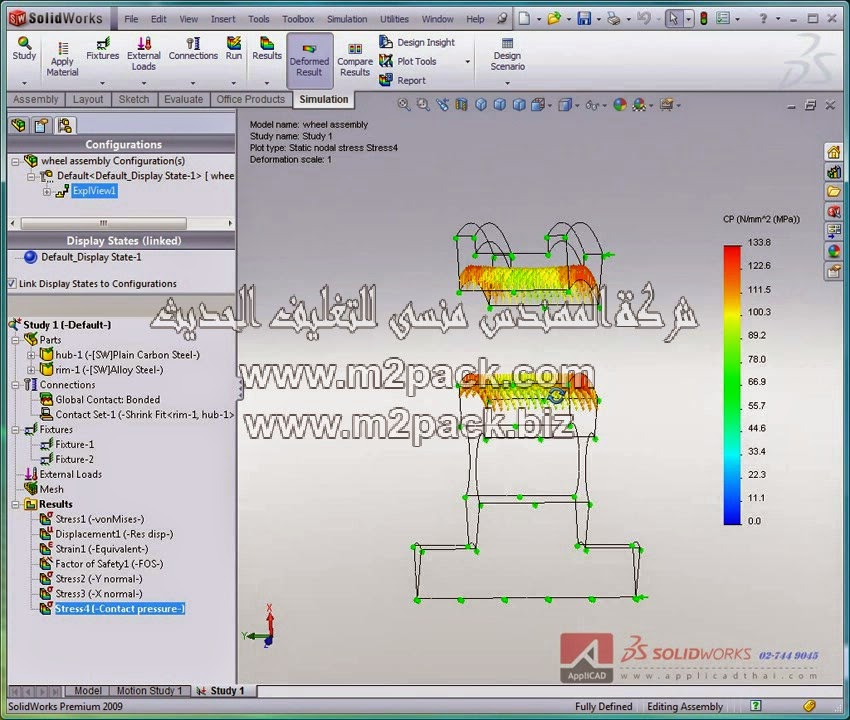Open the ConfigurationManager tab icon
The height and width of the screenshot is (720, 850).
65,125
